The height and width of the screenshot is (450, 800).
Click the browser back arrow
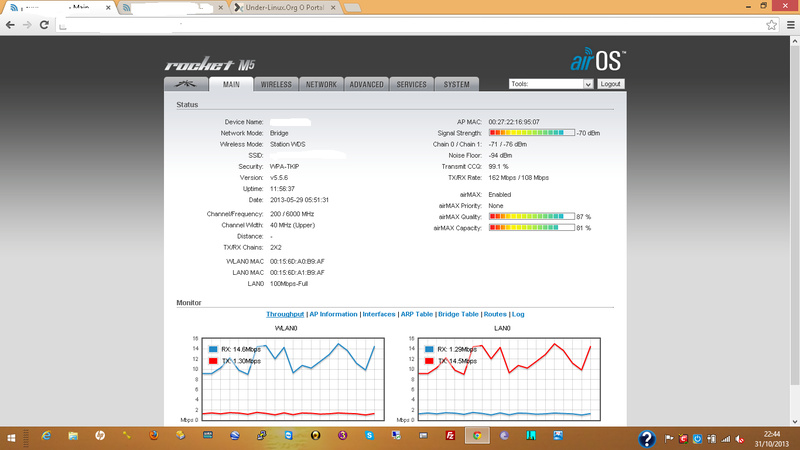(x=10, y=23)
